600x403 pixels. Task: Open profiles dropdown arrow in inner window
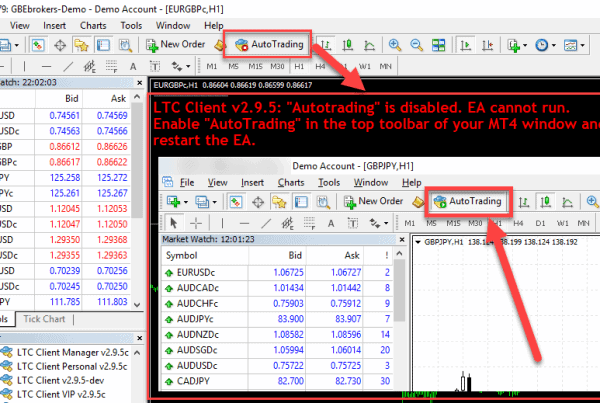pos(215,202)
